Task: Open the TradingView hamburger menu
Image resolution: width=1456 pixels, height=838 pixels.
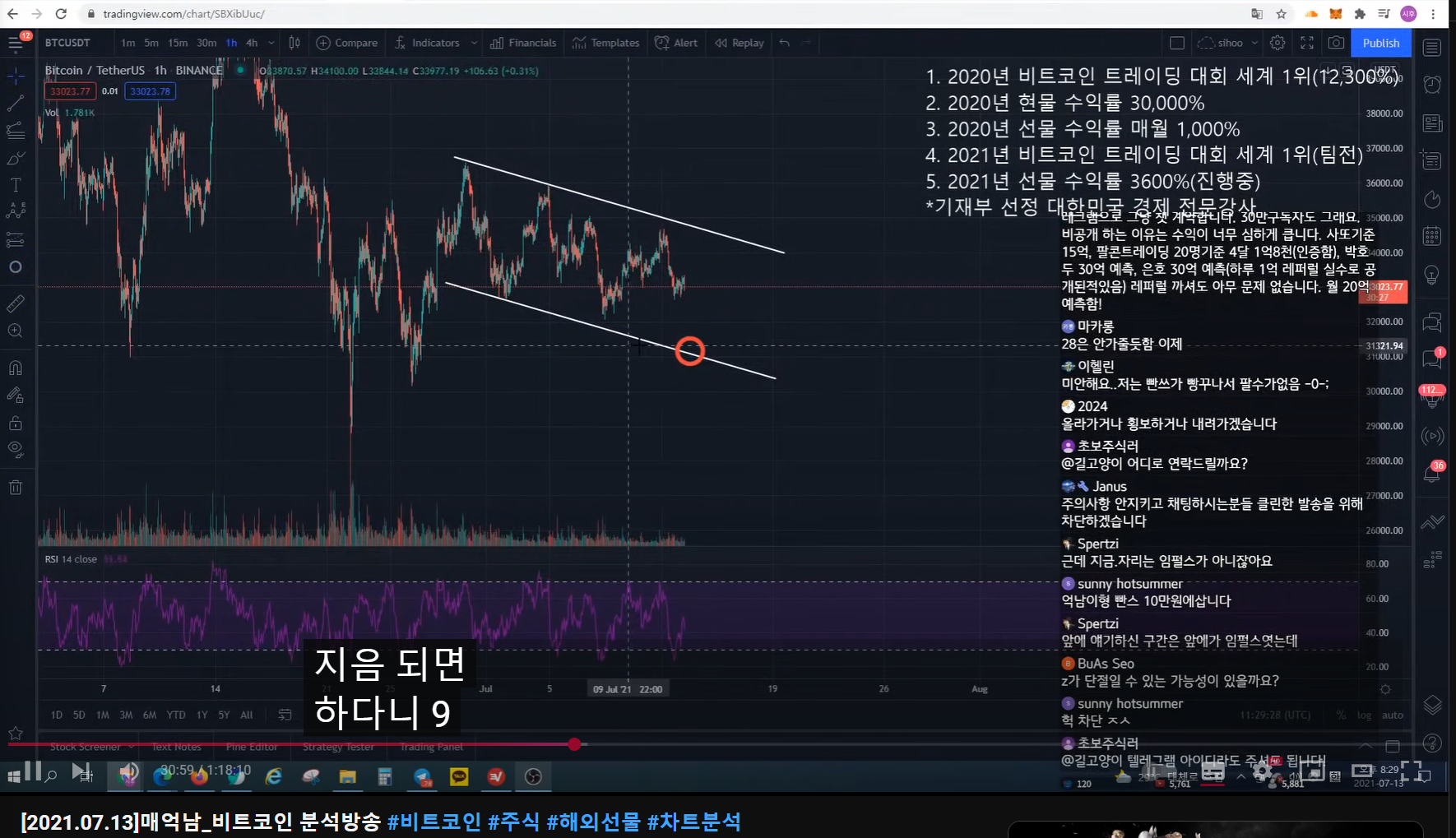Action: click(16, 43)
